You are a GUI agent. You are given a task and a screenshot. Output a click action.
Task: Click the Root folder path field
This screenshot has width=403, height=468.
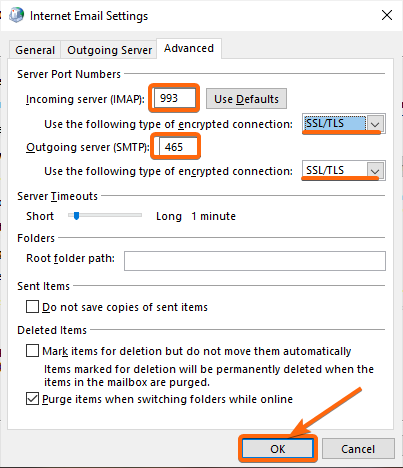[255, 261]
